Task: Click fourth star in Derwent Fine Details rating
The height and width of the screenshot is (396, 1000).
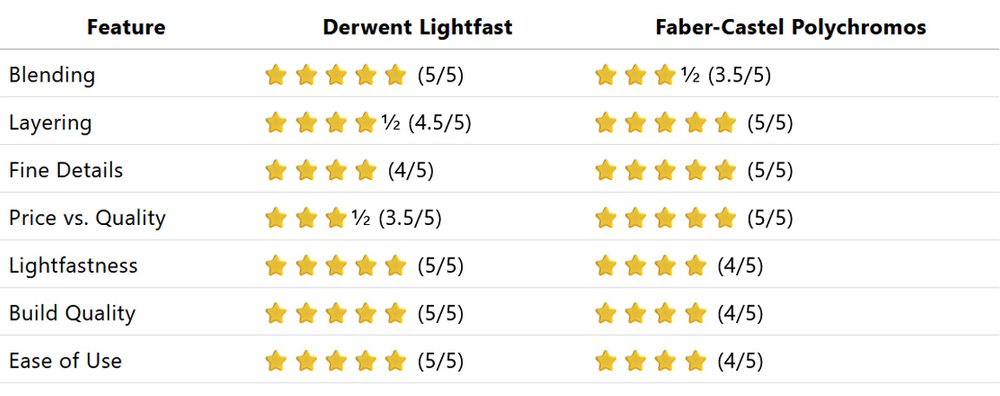Action: point(365,170)
